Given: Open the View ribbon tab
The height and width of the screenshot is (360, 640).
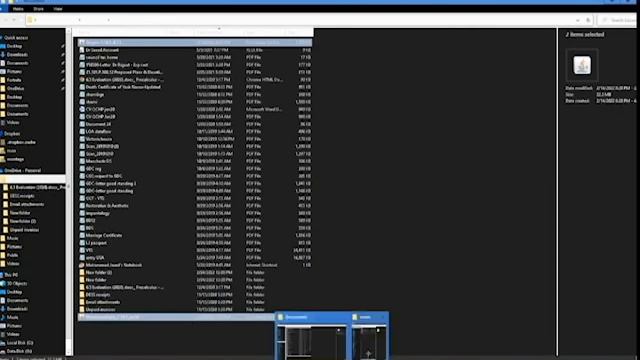Looking at the screenshot, I should click(x=58, y=9).
